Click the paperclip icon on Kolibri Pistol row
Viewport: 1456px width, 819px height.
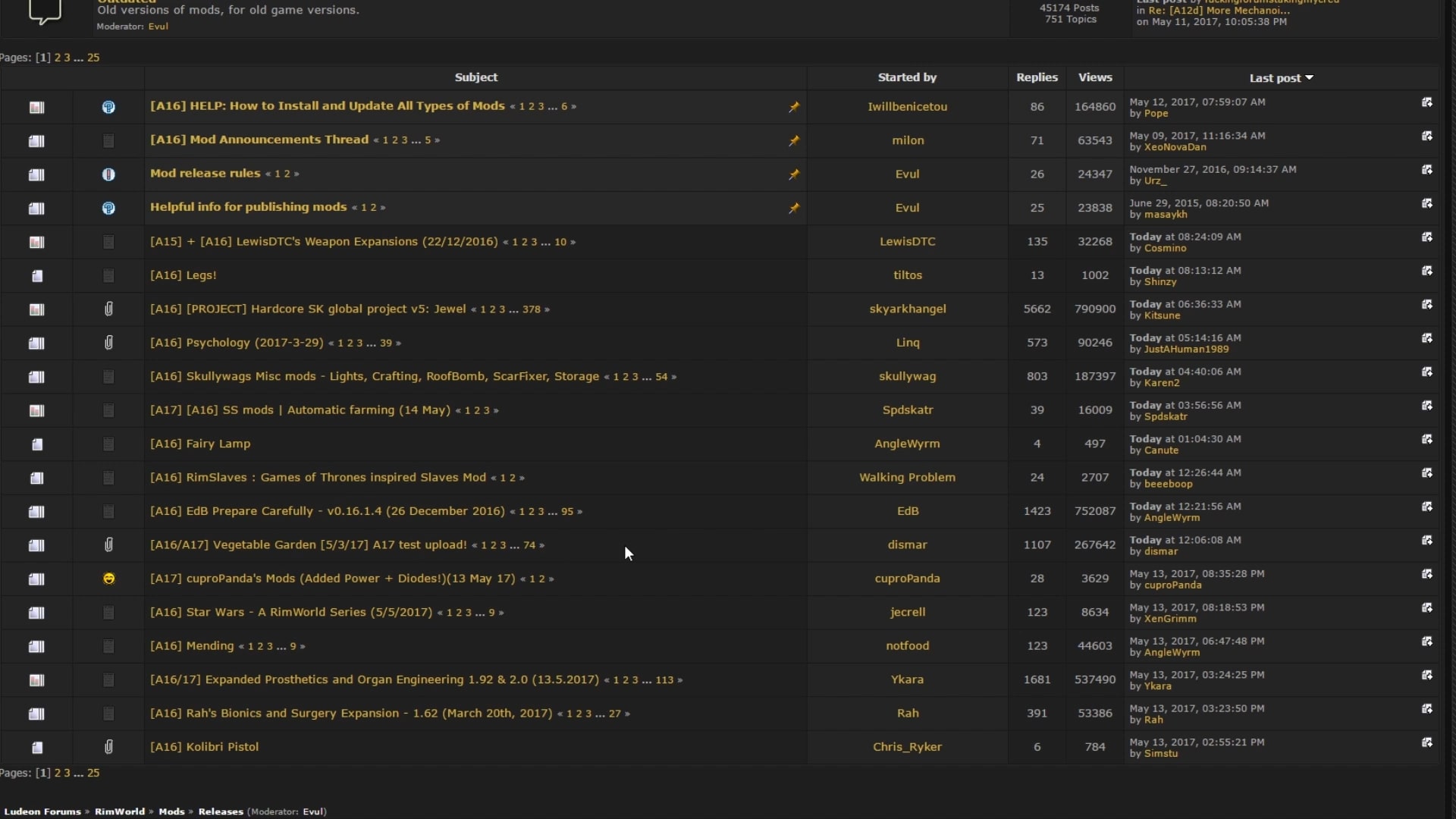(x=108, y=747)
